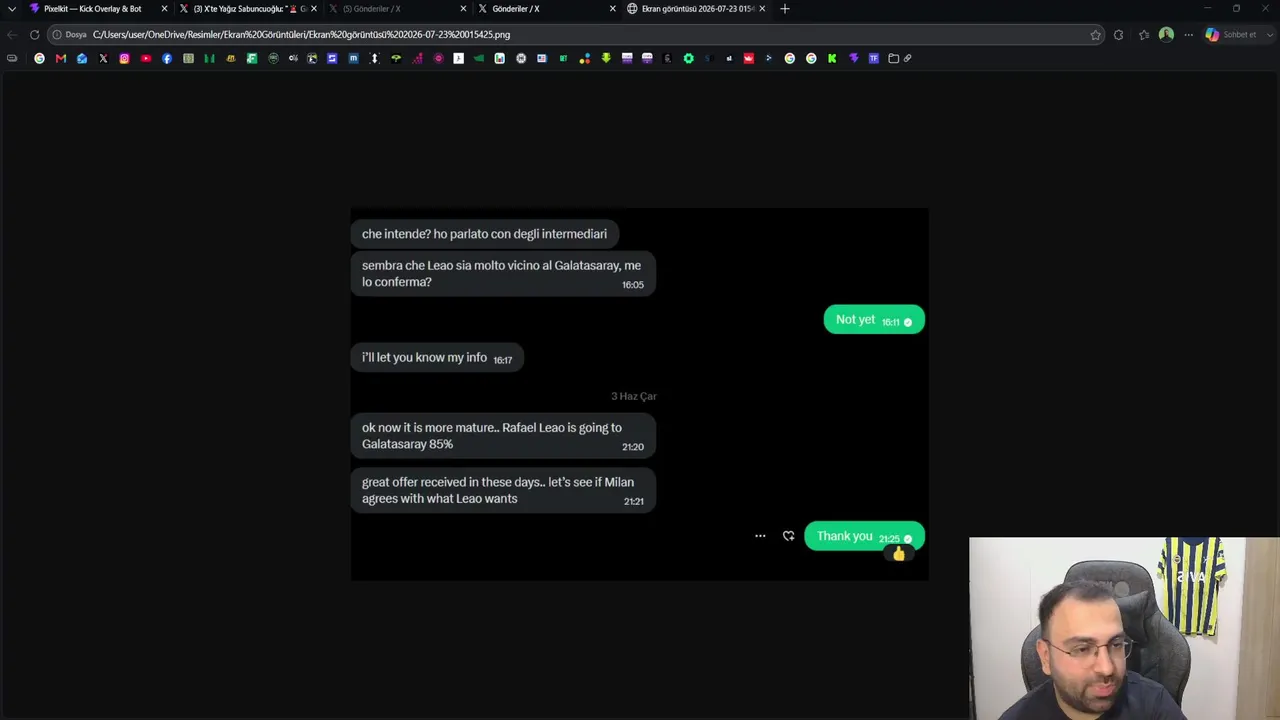1280x720 pixels.
Task: Click the 'Rafael Leao is going to Galatasaray' message
Action: coord(503,436)
